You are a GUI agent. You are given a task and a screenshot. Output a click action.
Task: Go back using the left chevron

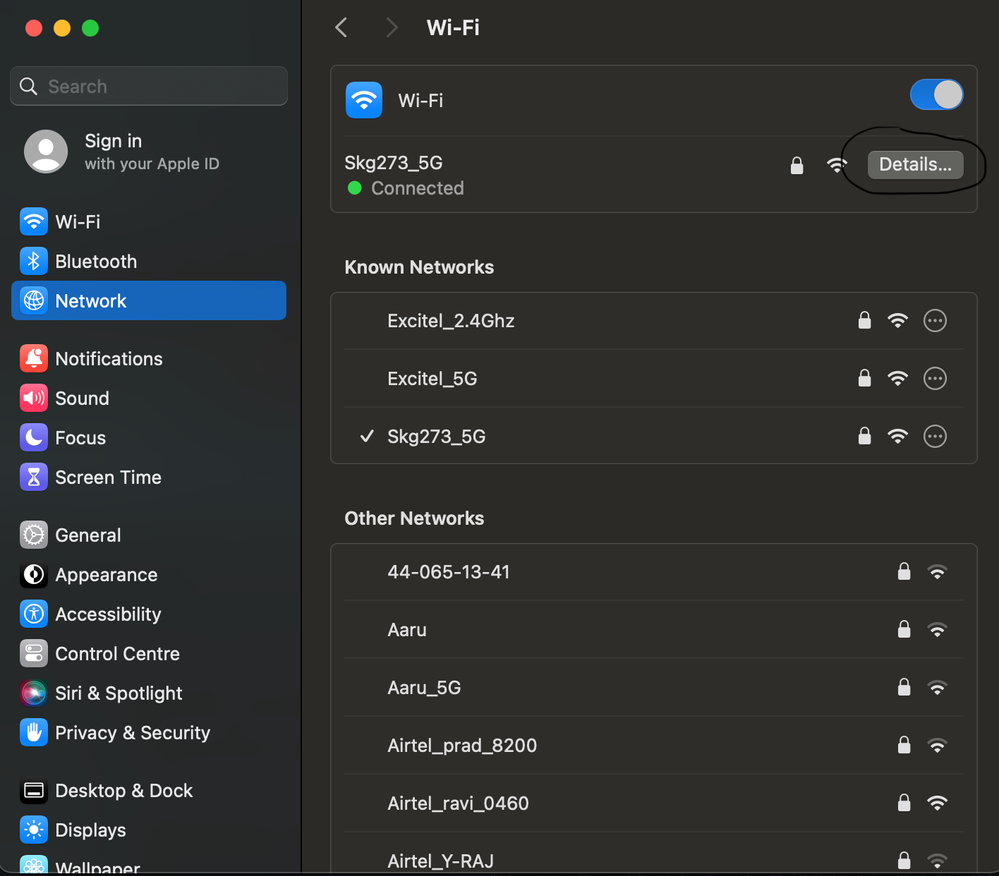341,27
